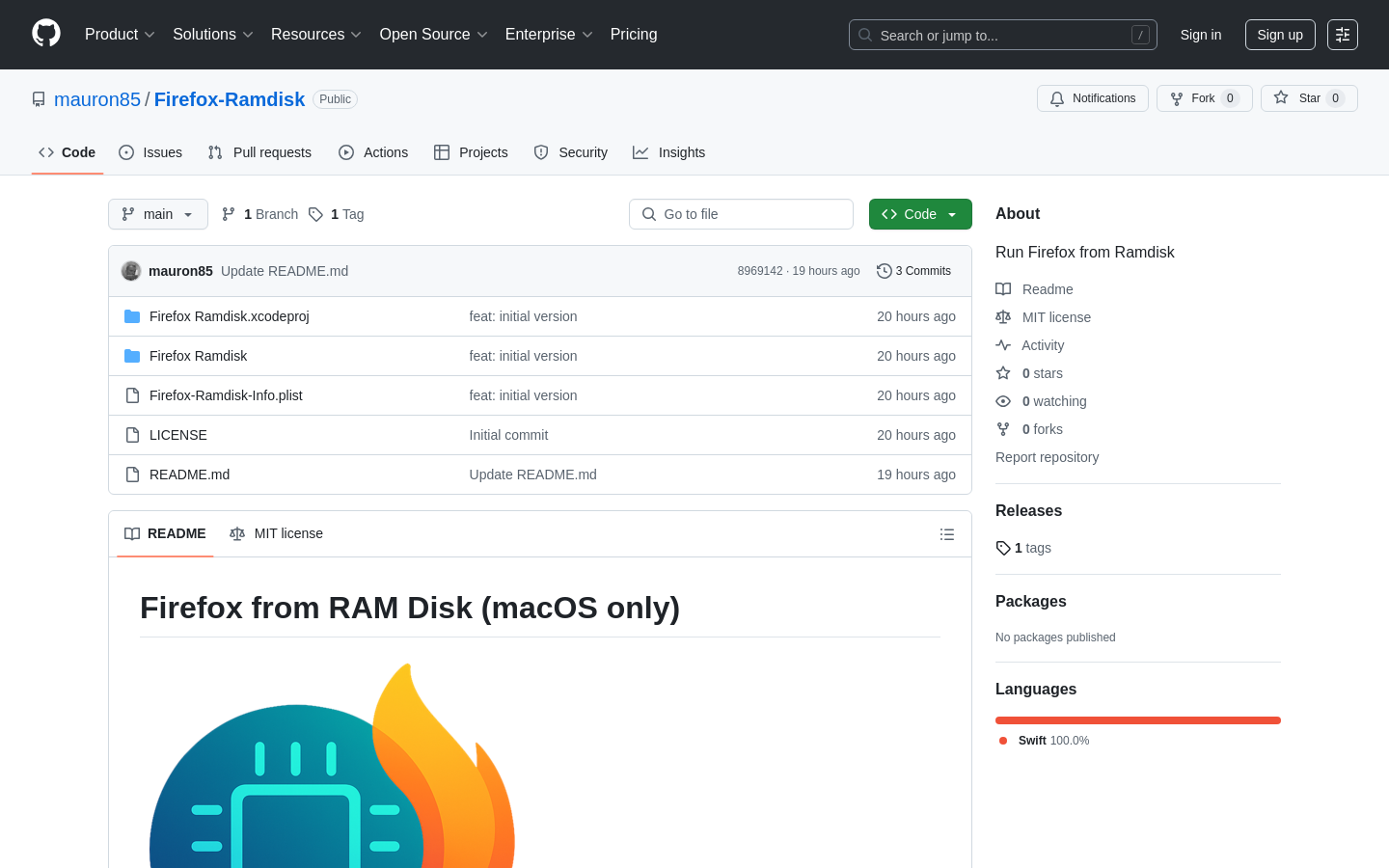The height and width of the screenshot is (868, 1389).
Task: Open the Pricing page
Action: [x=634, y=35]
